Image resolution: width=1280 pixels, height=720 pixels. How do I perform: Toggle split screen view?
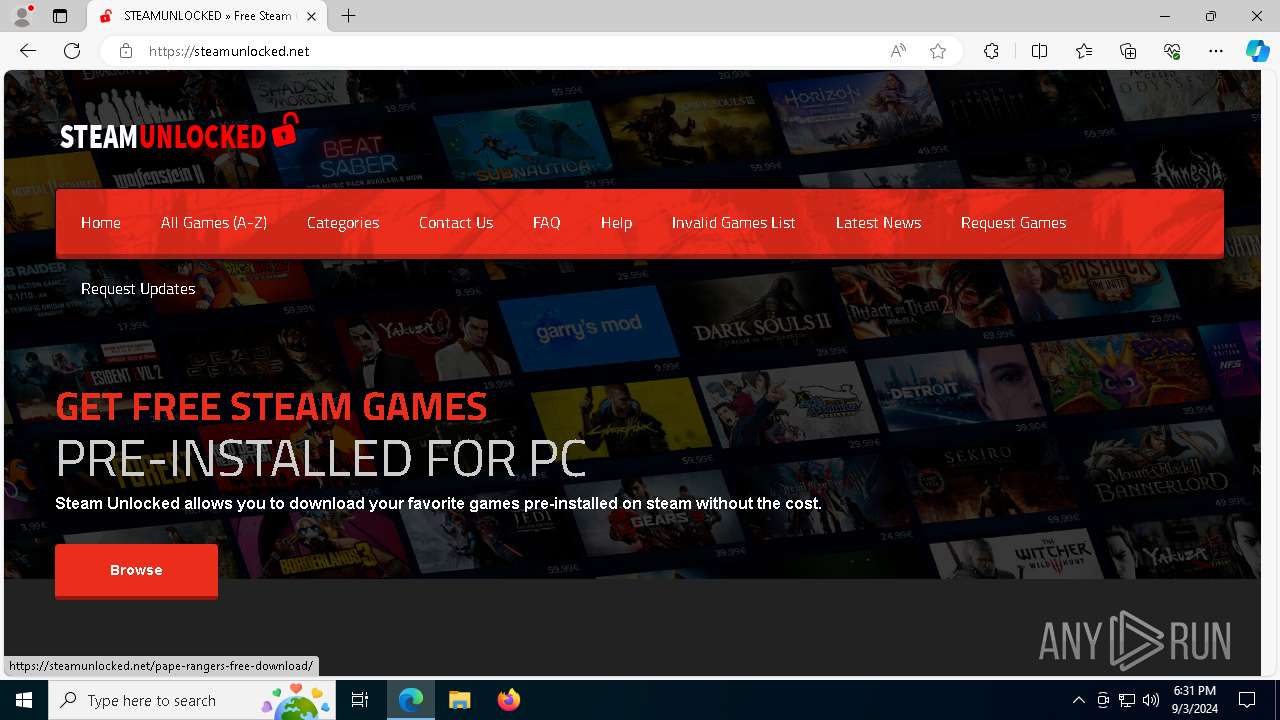pyautogui.click(x=1039, y=51)
